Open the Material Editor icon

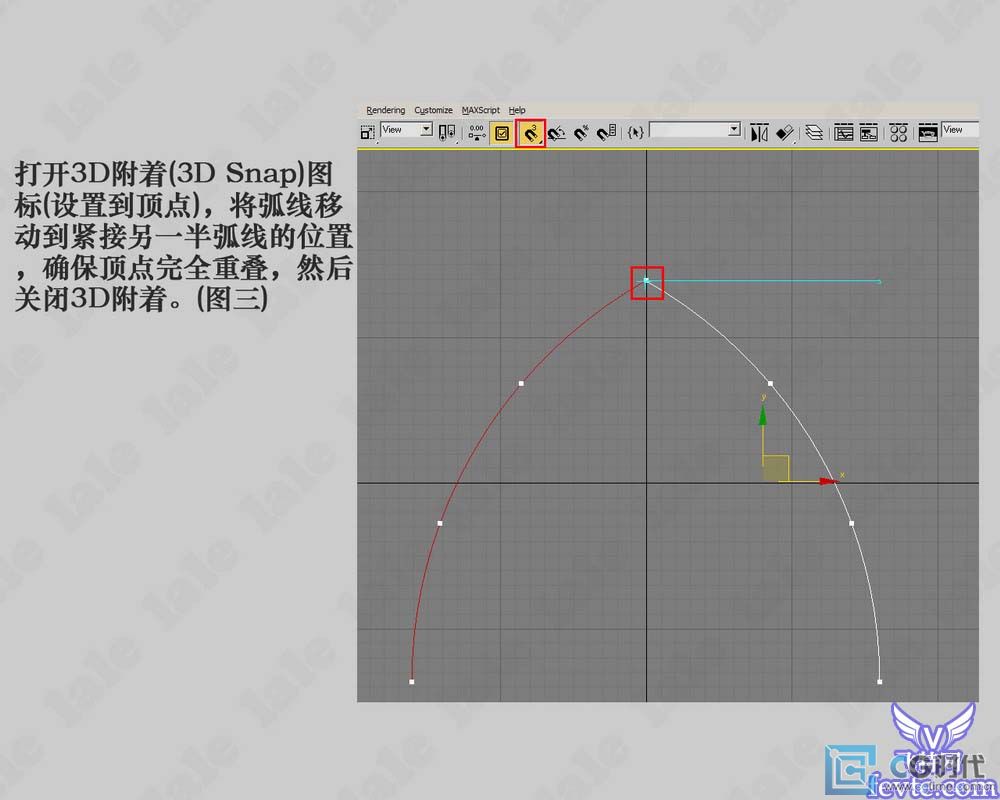[899, 133]
